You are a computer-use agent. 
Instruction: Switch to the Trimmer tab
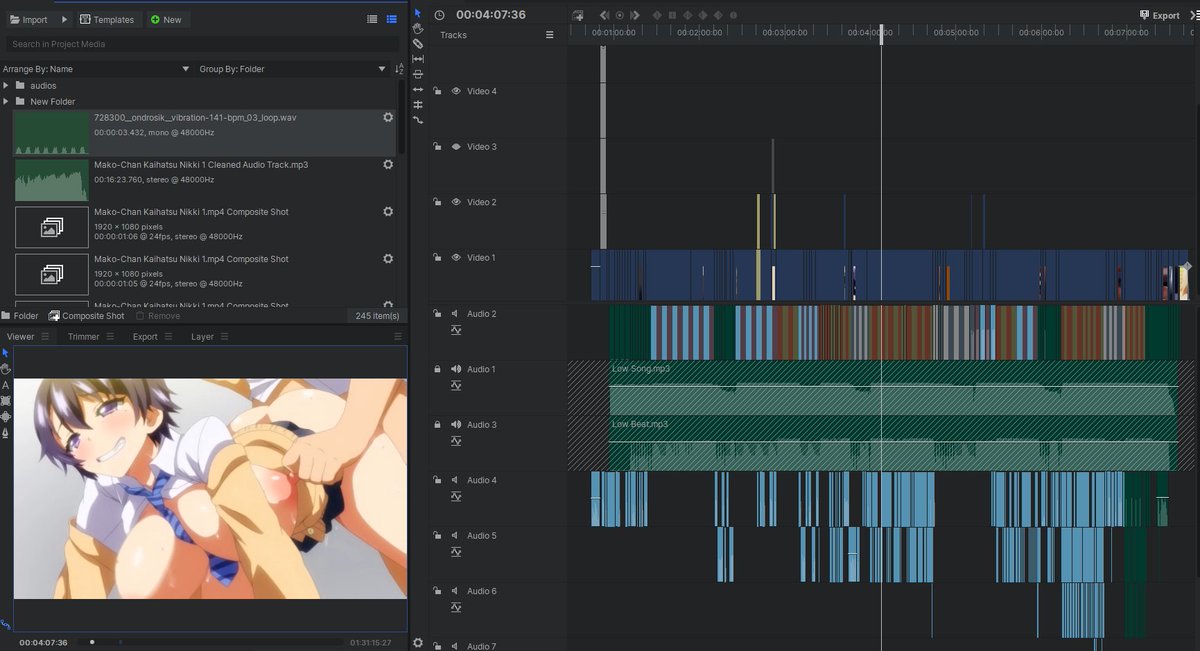click(x=84, y=337)
